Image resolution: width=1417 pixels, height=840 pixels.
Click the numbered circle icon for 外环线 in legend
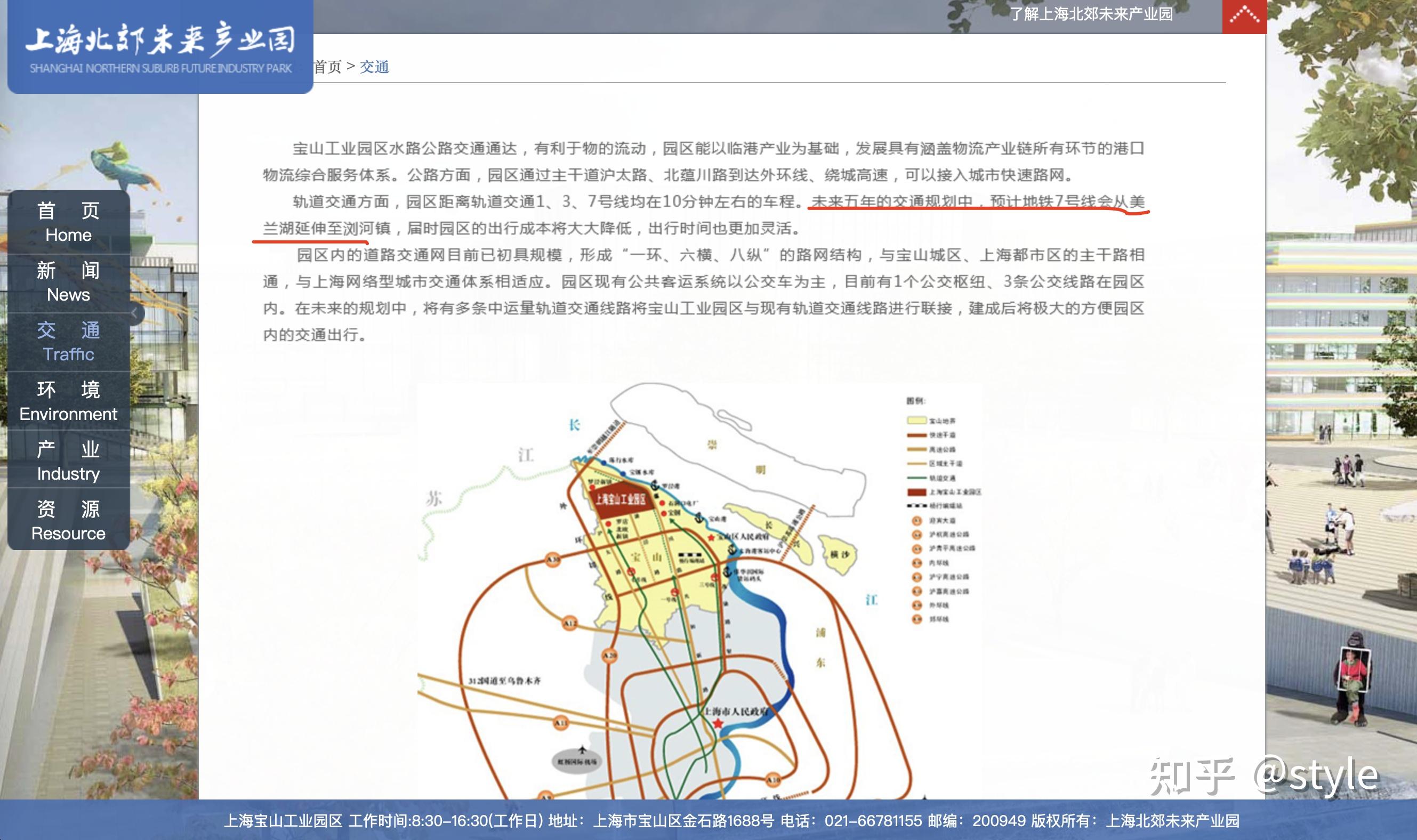918,604
